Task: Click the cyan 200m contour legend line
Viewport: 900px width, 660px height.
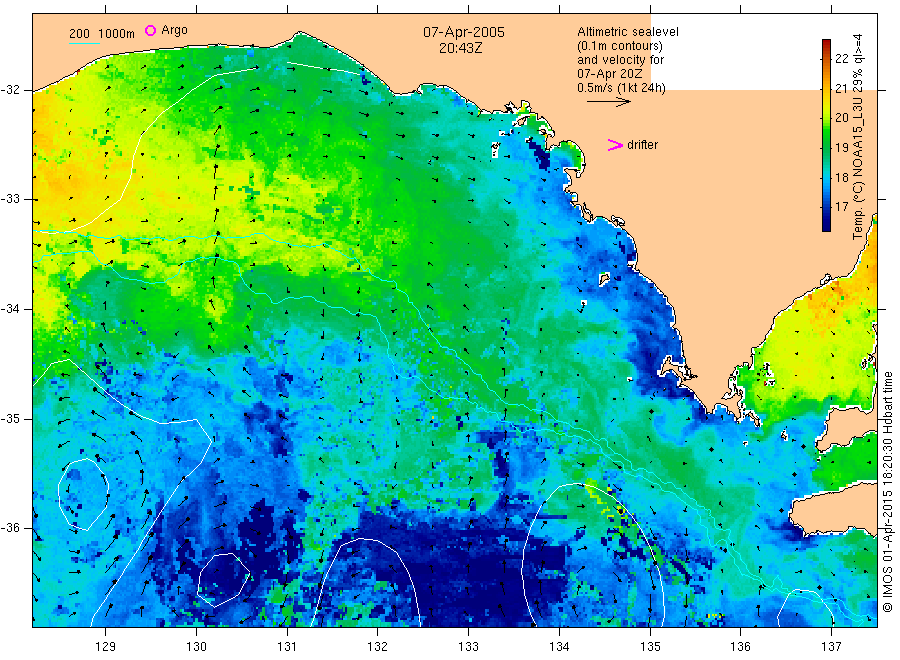Action: pyautogui.click(x=84, y=43)
